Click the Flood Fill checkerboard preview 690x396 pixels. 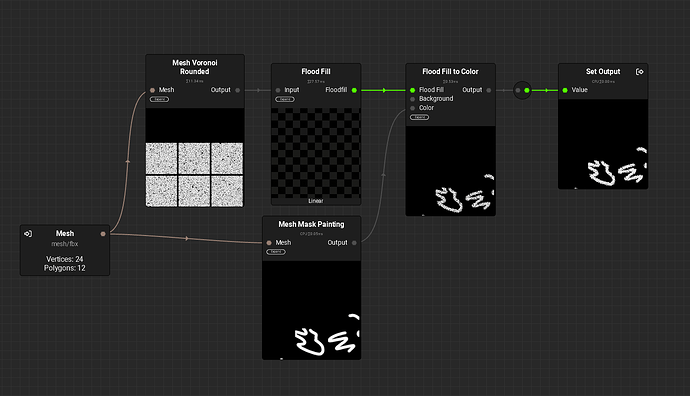click(316, 153)
